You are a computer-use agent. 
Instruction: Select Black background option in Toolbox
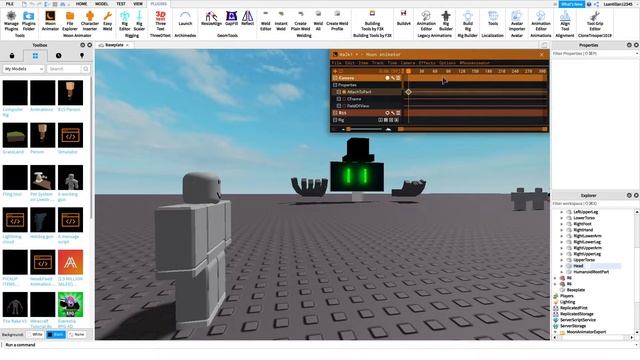(56, 335)
